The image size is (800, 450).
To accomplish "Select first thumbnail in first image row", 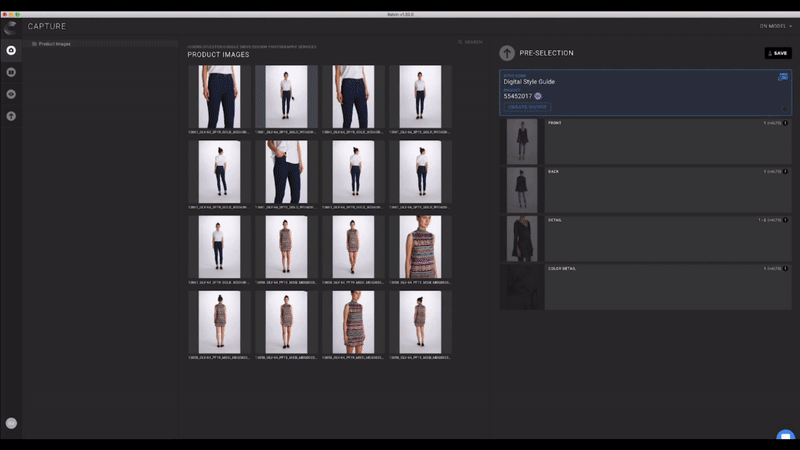I will (219, 96).
